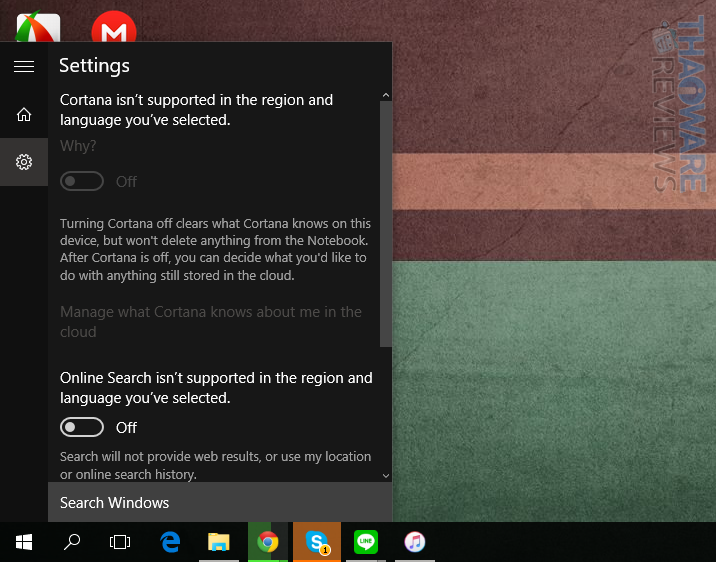Screen dimensions: 716x562
Task: Go to Cortana Home icon
Action: tap(24, 114)
